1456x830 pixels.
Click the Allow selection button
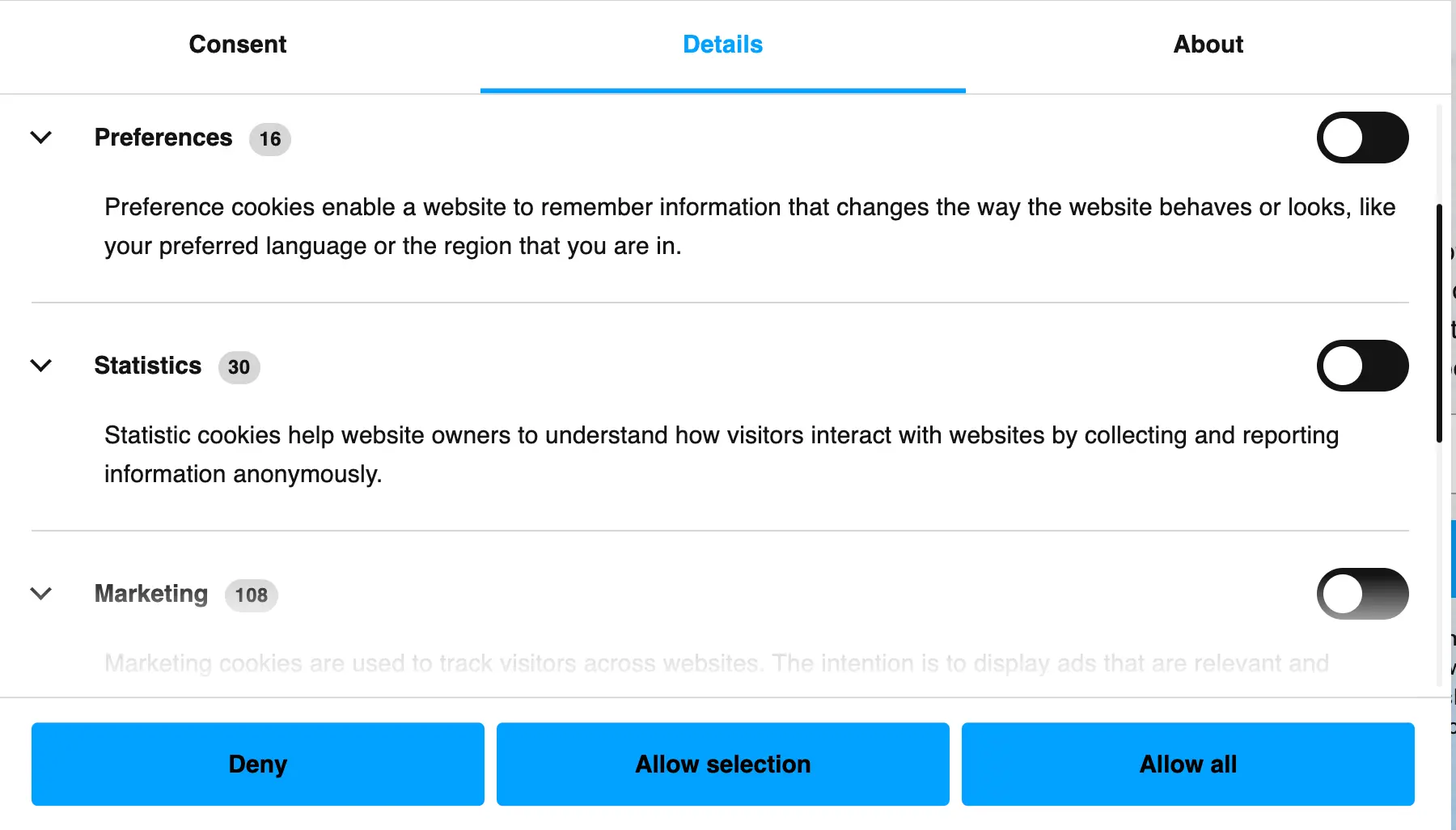tap(723, 764)
